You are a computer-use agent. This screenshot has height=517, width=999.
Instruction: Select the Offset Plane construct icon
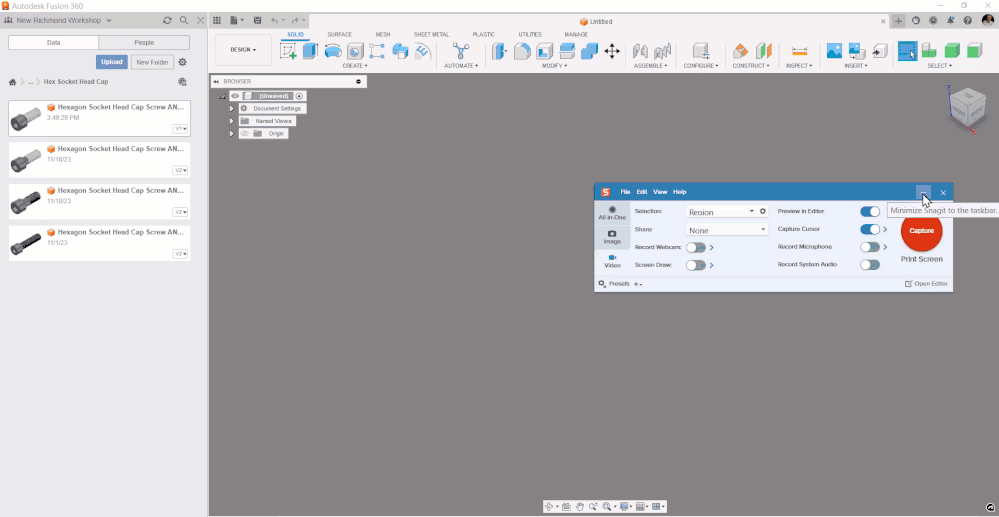click(740, 51)
